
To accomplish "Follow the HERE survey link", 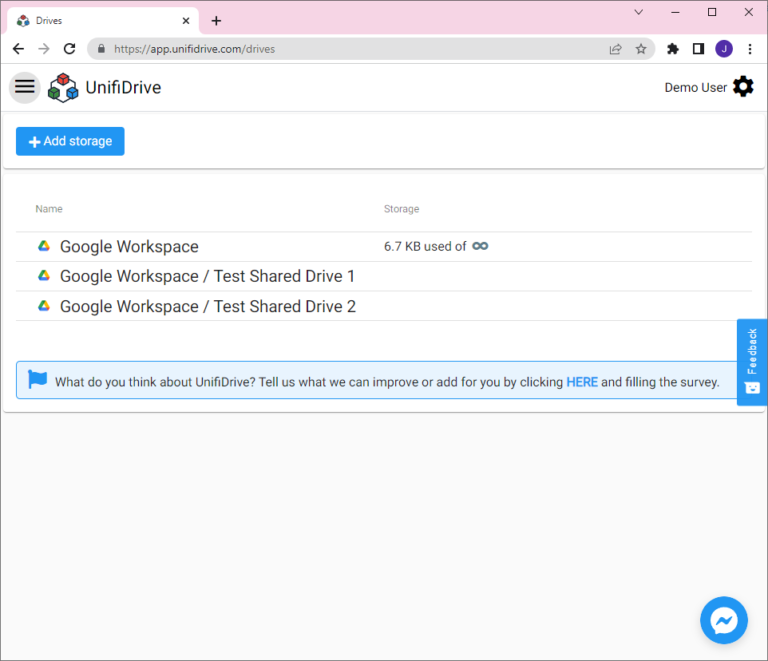I will [x=582, y=382].
